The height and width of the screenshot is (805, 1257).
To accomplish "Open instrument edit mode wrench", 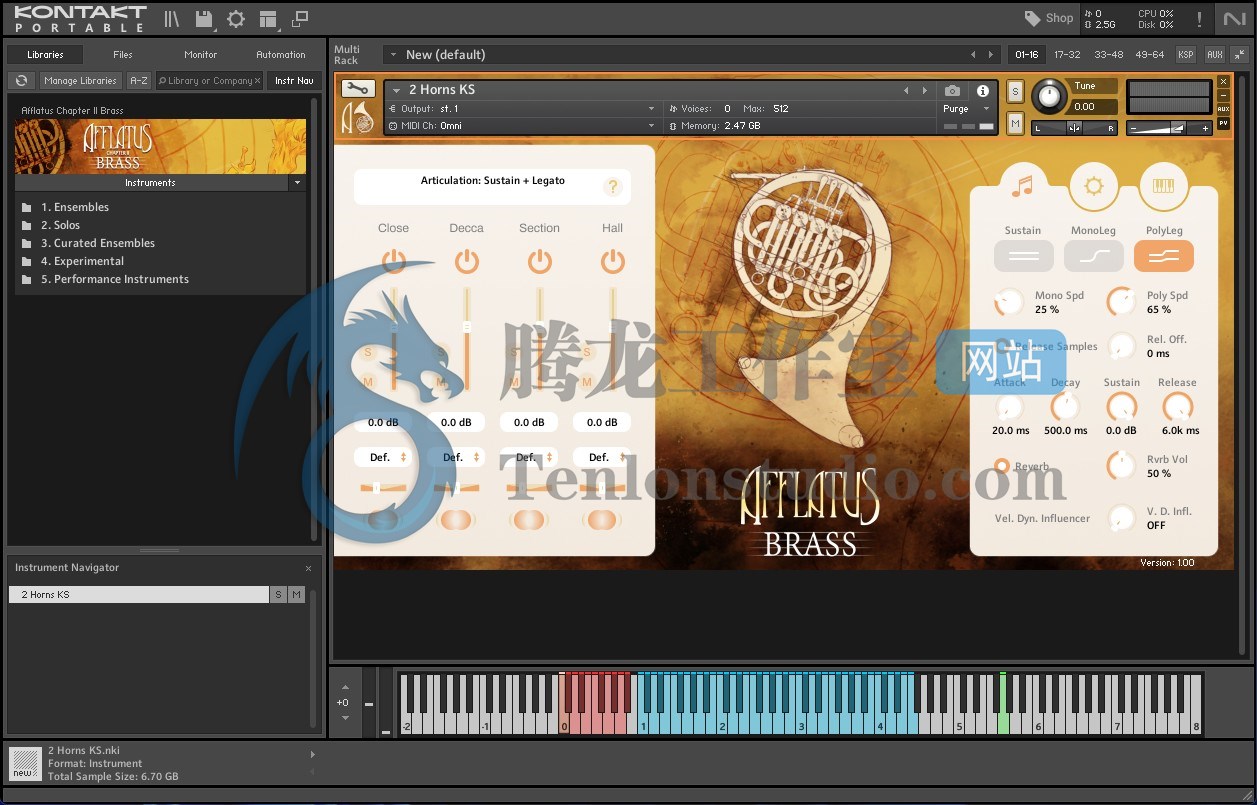I will (x=360, y=89).
